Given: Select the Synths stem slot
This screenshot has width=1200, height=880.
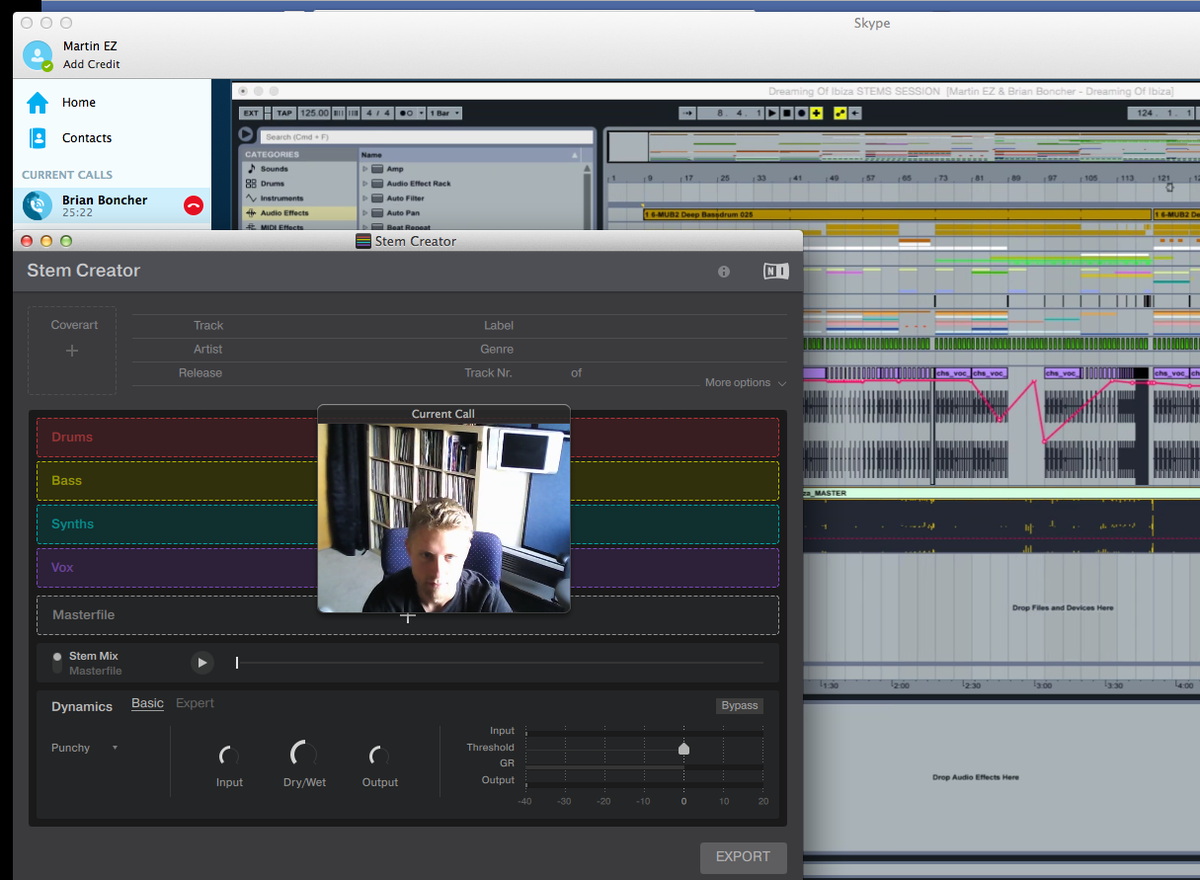Looking at the screenshot, I should click(x=408, y=524).
